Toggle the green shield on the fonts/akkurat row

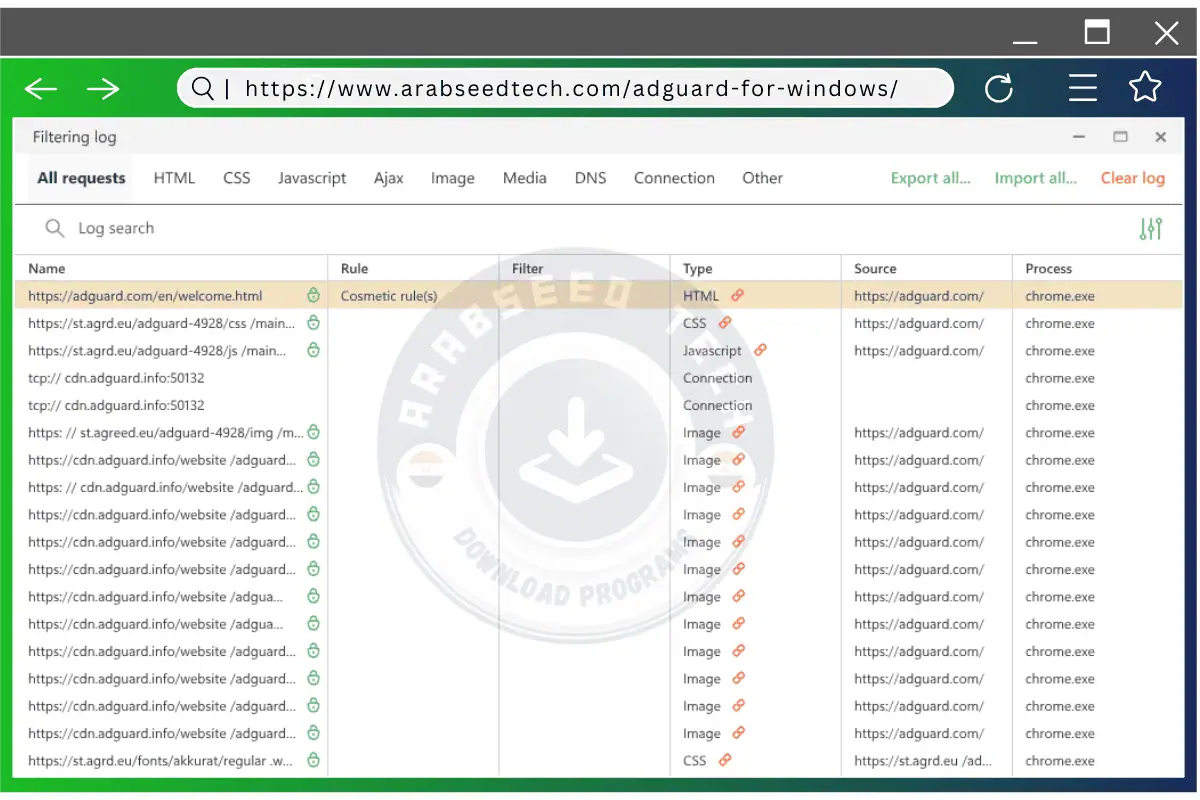pos(313,760)
